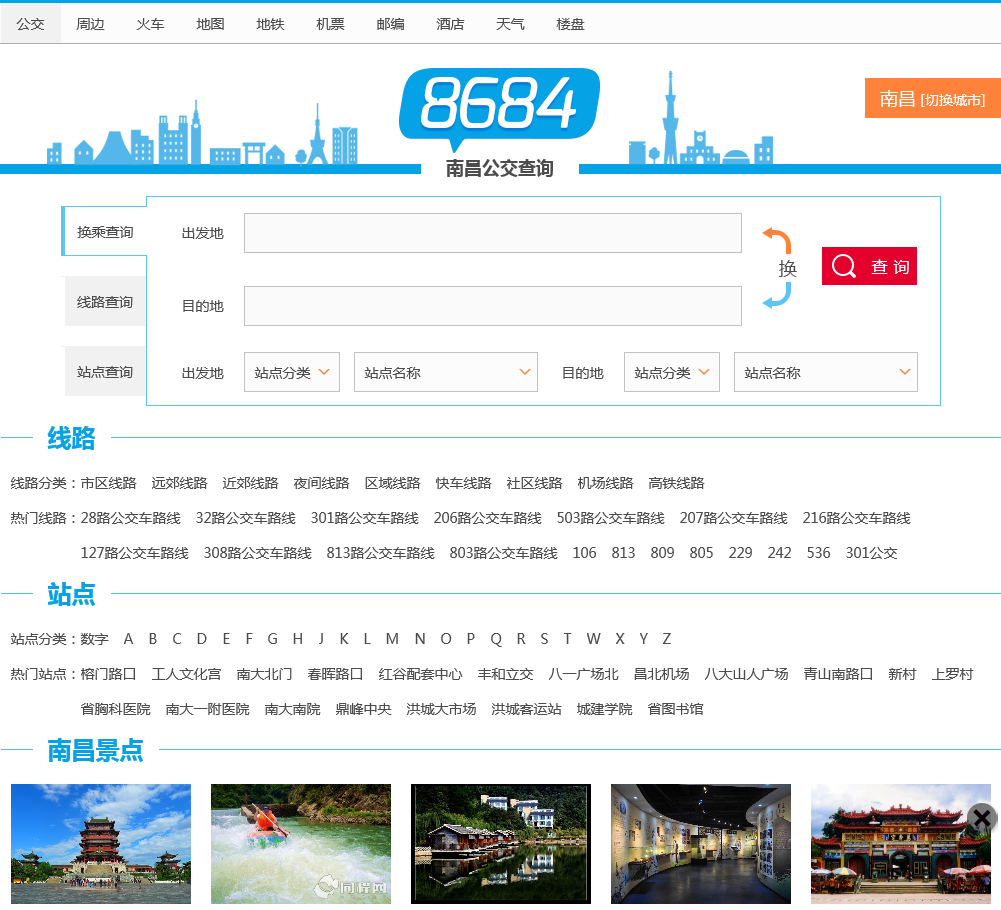Open hot station 昌北机场
Viewport: 1001px width, 910px height.
[661, 674]
